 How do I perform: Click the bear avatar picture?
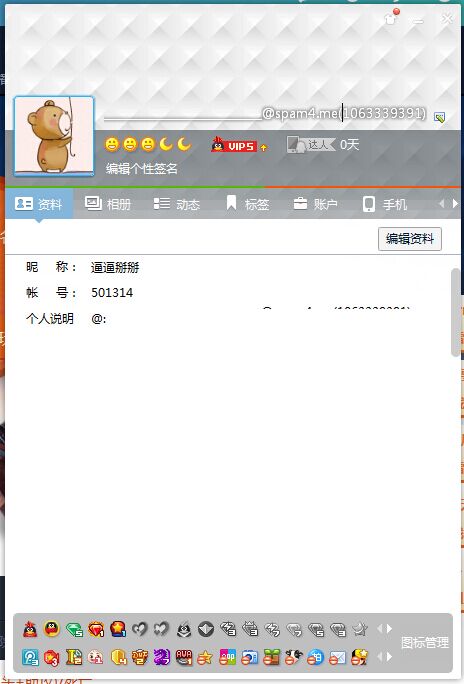tap(54, 136)
